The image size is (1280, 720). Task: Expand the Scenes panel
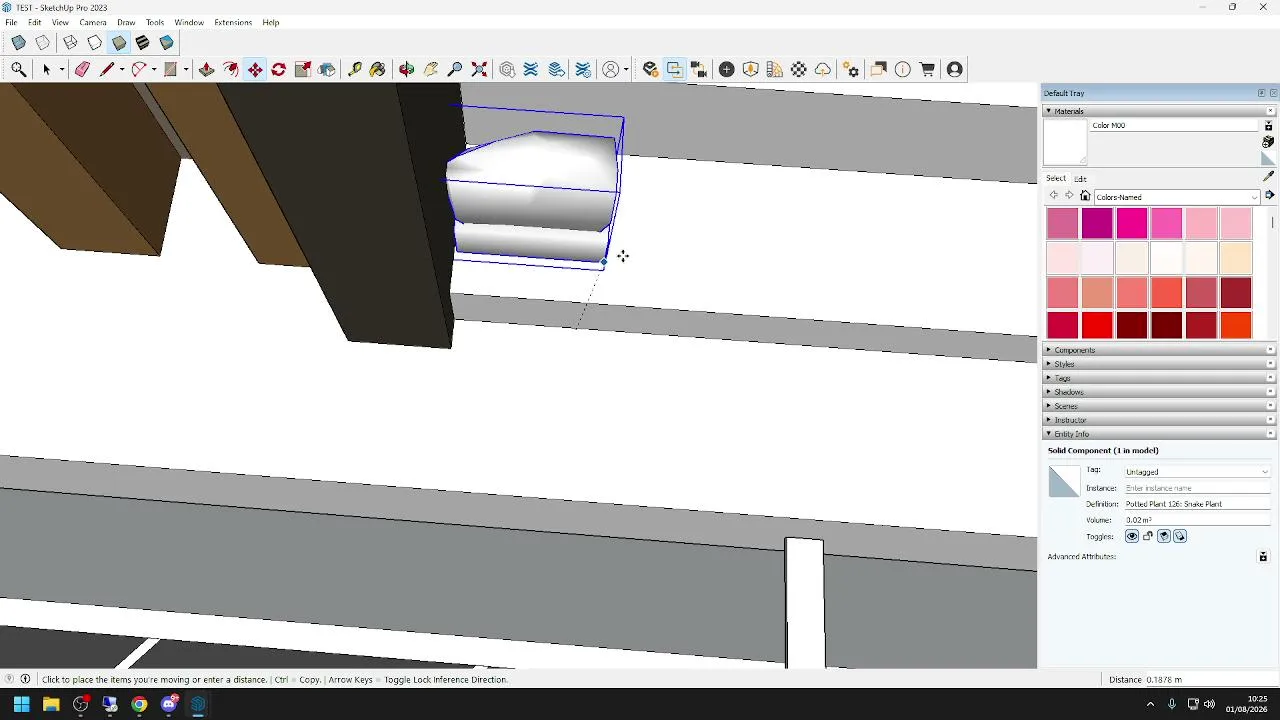coord(1159,406)
